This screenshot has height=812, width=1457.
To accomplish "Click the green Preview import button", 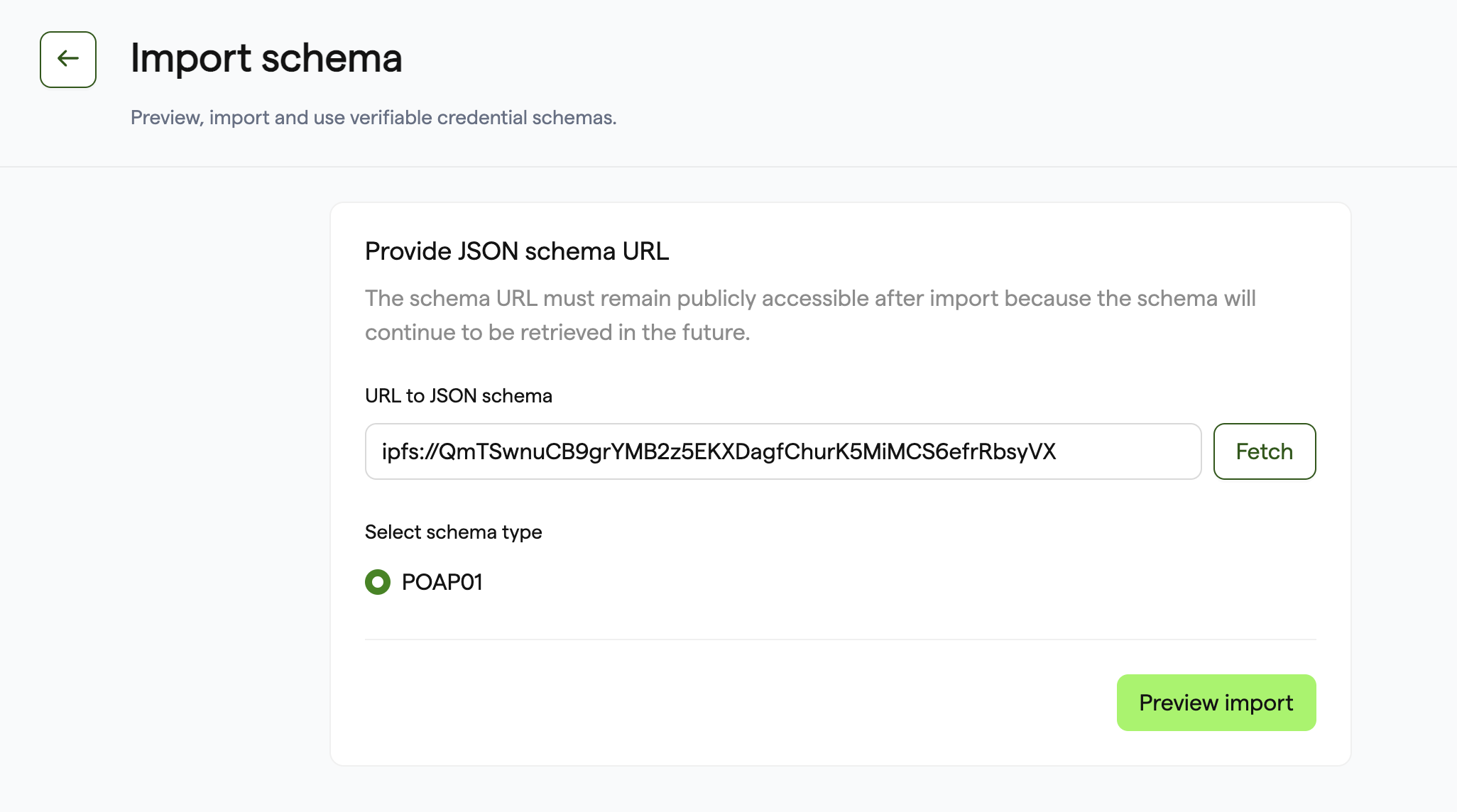I will [x=1216, y=703].
